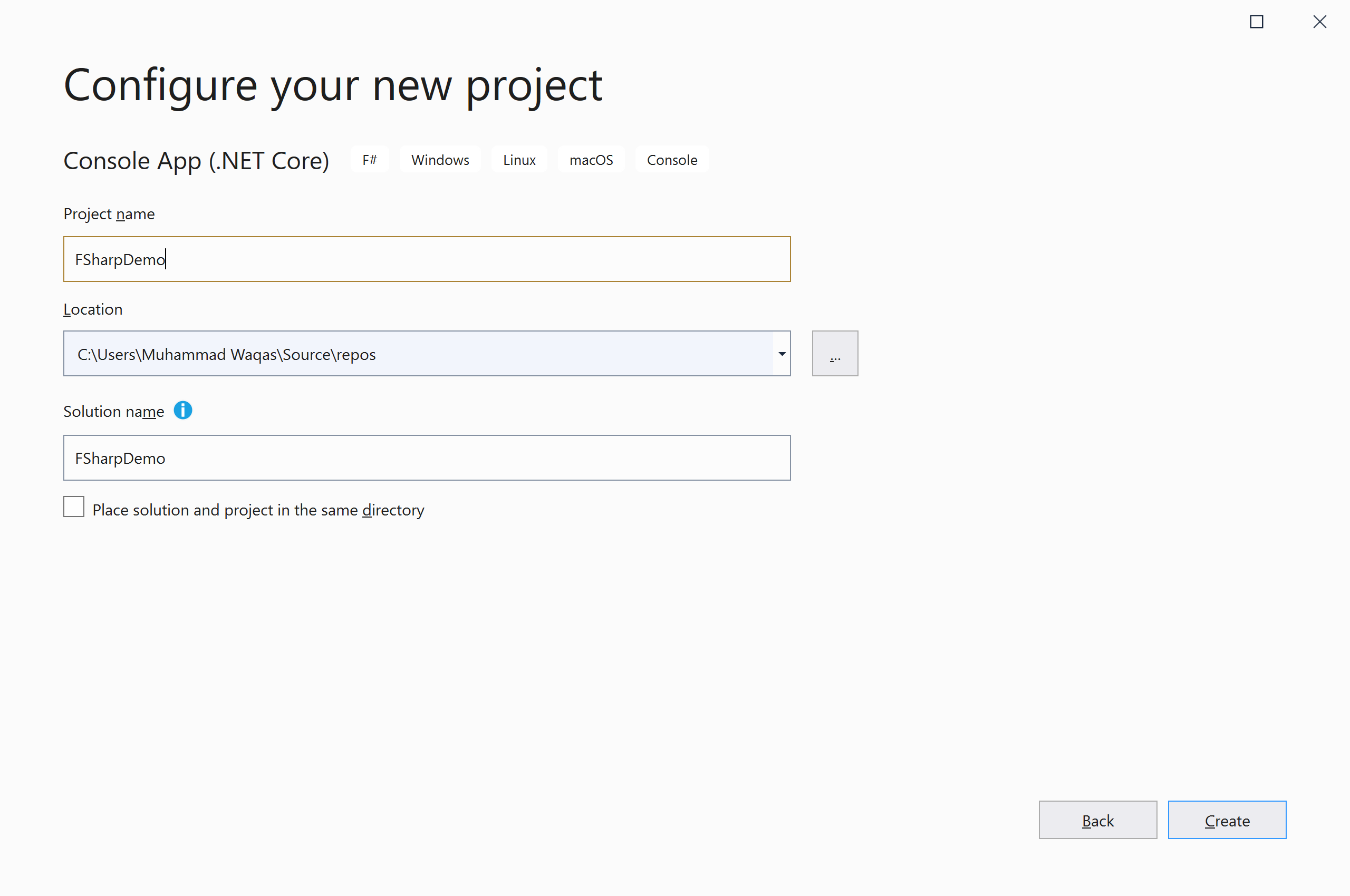Go Back to previous step
This screenshot has width=1350, height=896.
pyautogui.click(x=1097, y=820)
